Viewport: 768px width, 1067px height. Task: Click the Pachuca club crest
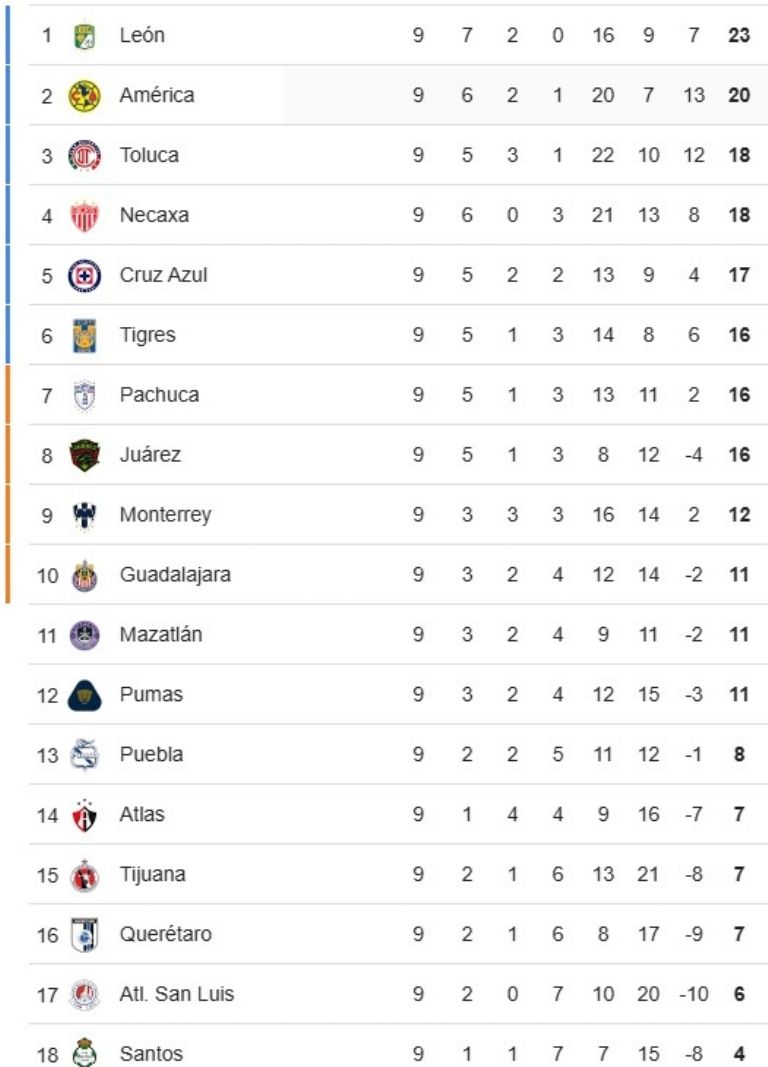[x=85, y=395]
